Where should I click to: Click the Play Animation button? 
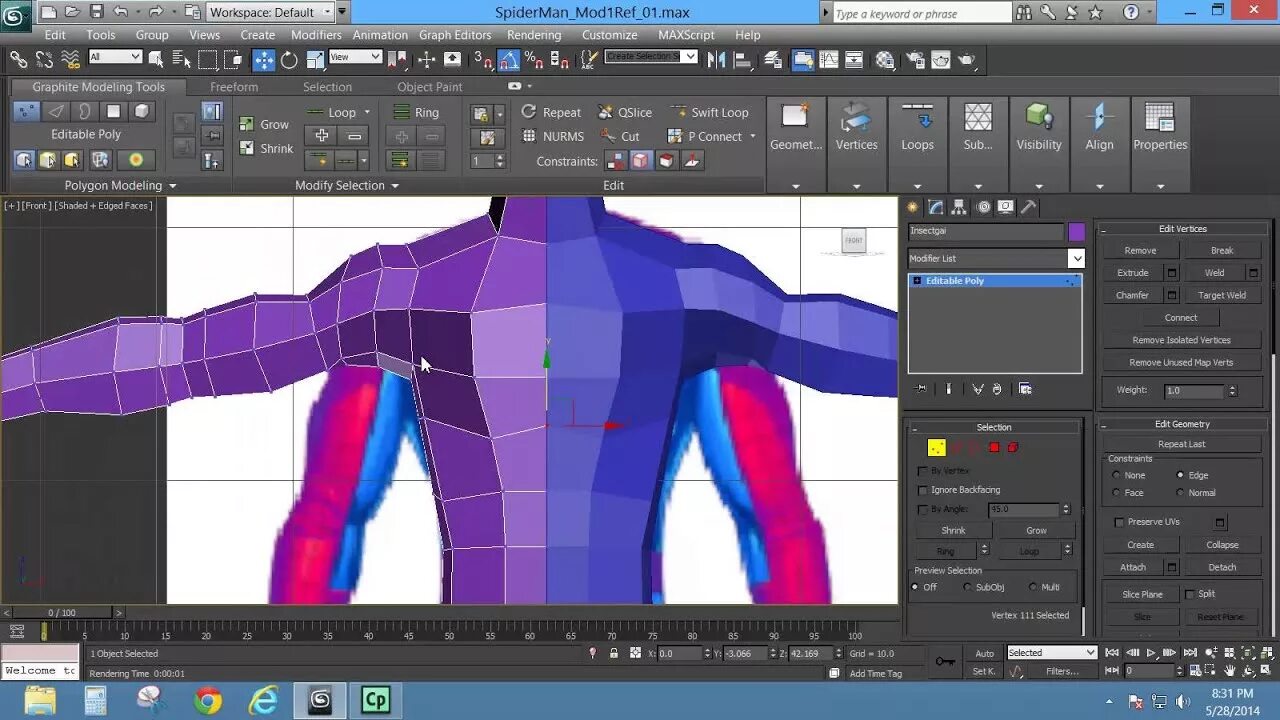coord(1151,653)
